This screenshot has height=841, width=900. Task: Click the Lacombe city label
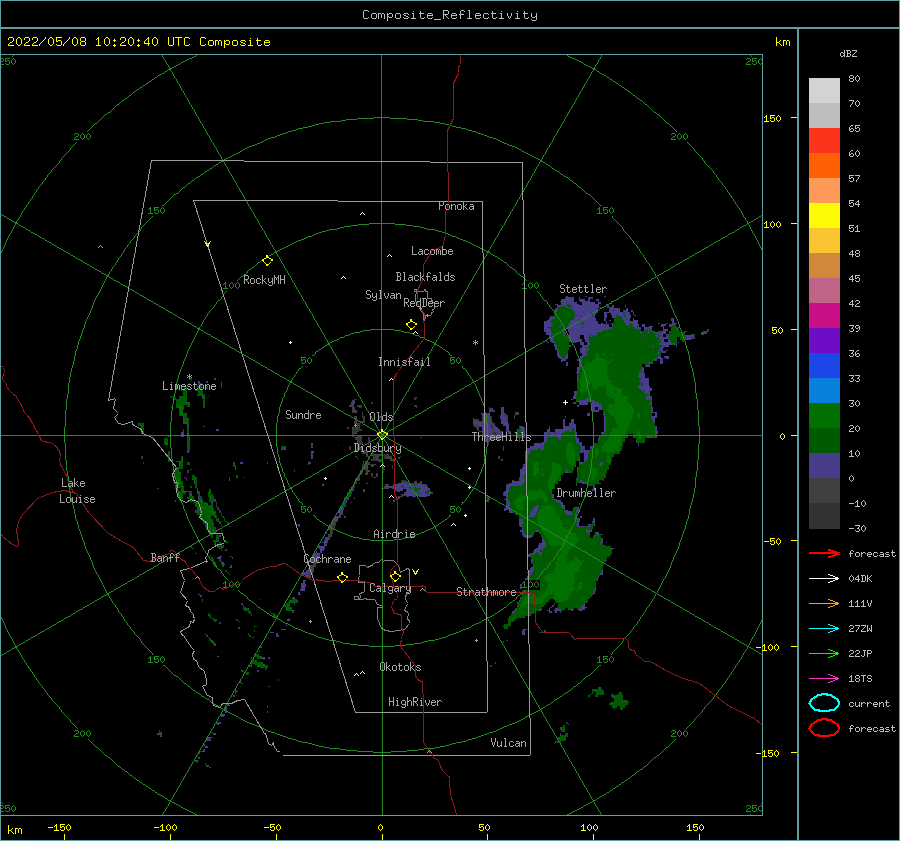click(x=432, y=251)
